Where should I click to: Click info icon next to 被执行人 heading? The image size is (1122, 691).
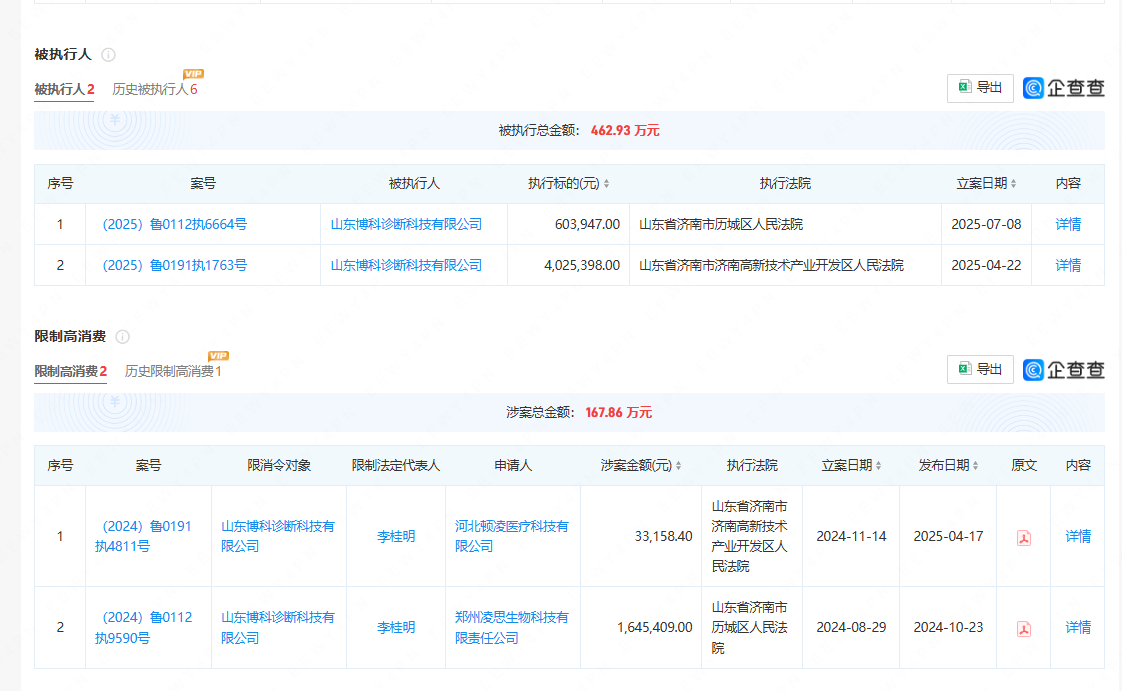[108, 55]
